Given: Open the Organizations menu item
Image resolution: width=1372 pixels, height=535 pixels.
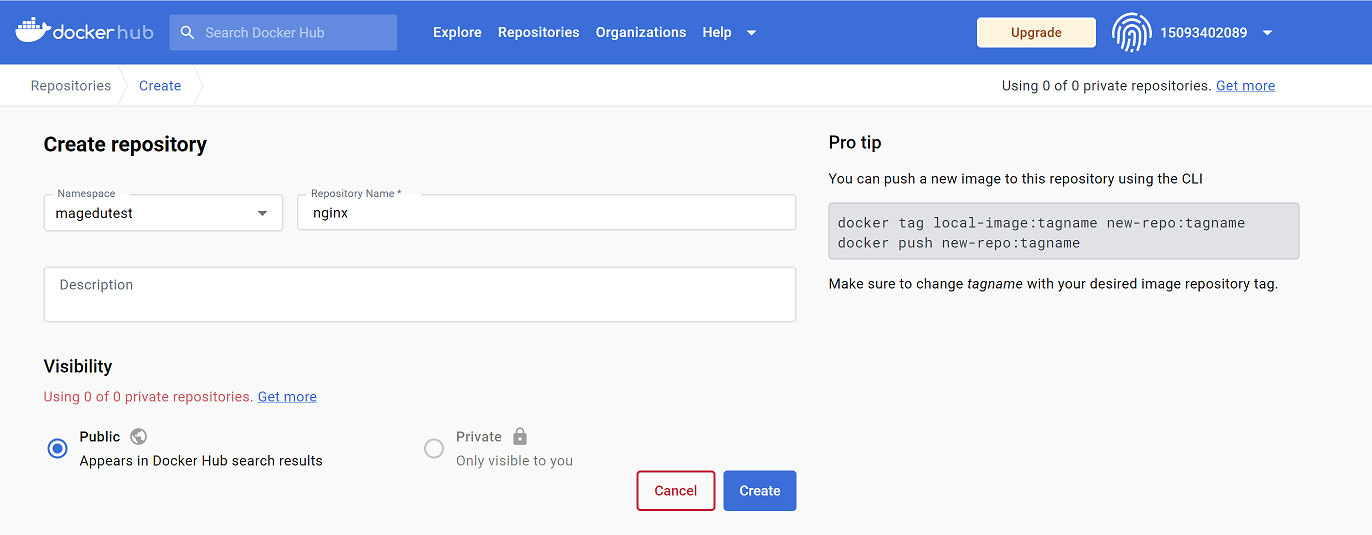Looking at the screenshot, I should (640, 32).
